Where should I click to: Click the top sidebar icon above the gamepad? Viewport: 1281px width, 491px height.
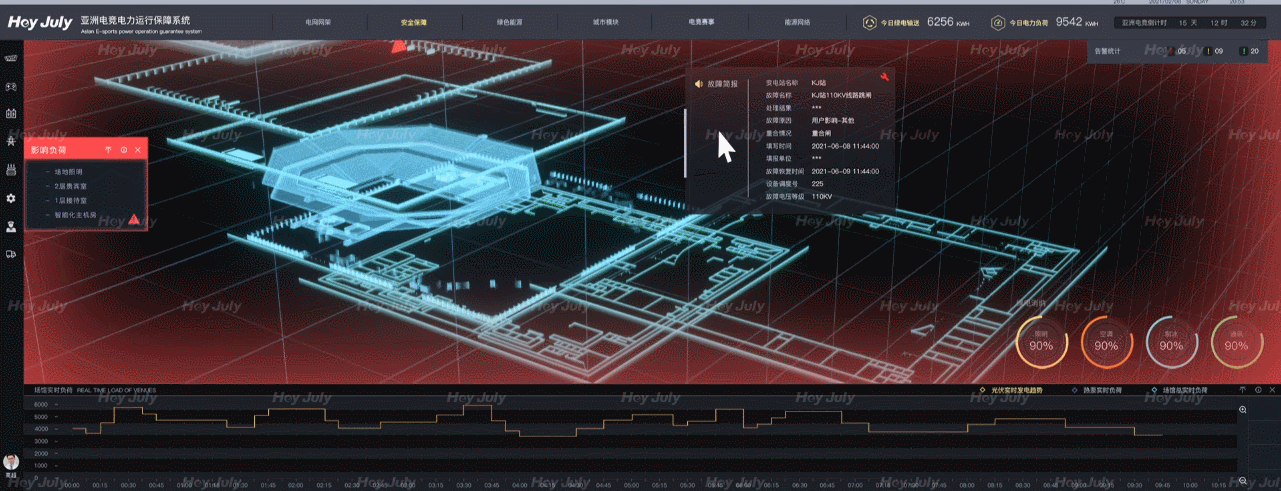(11, 59)
